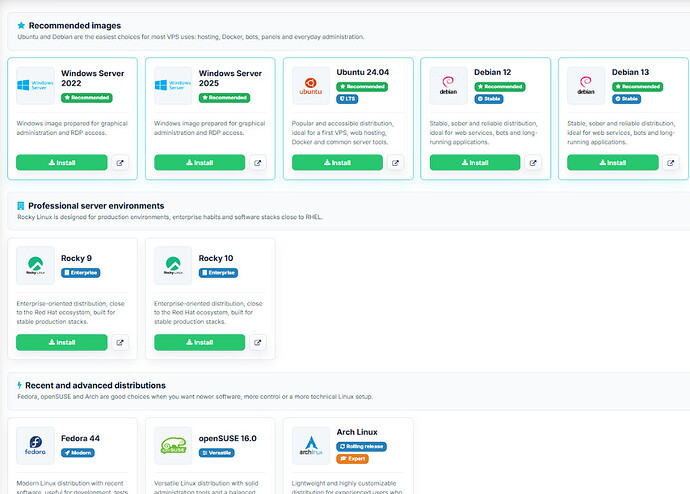
Task: Click the 'Debian 12' title
Action: tap(493, 72)
